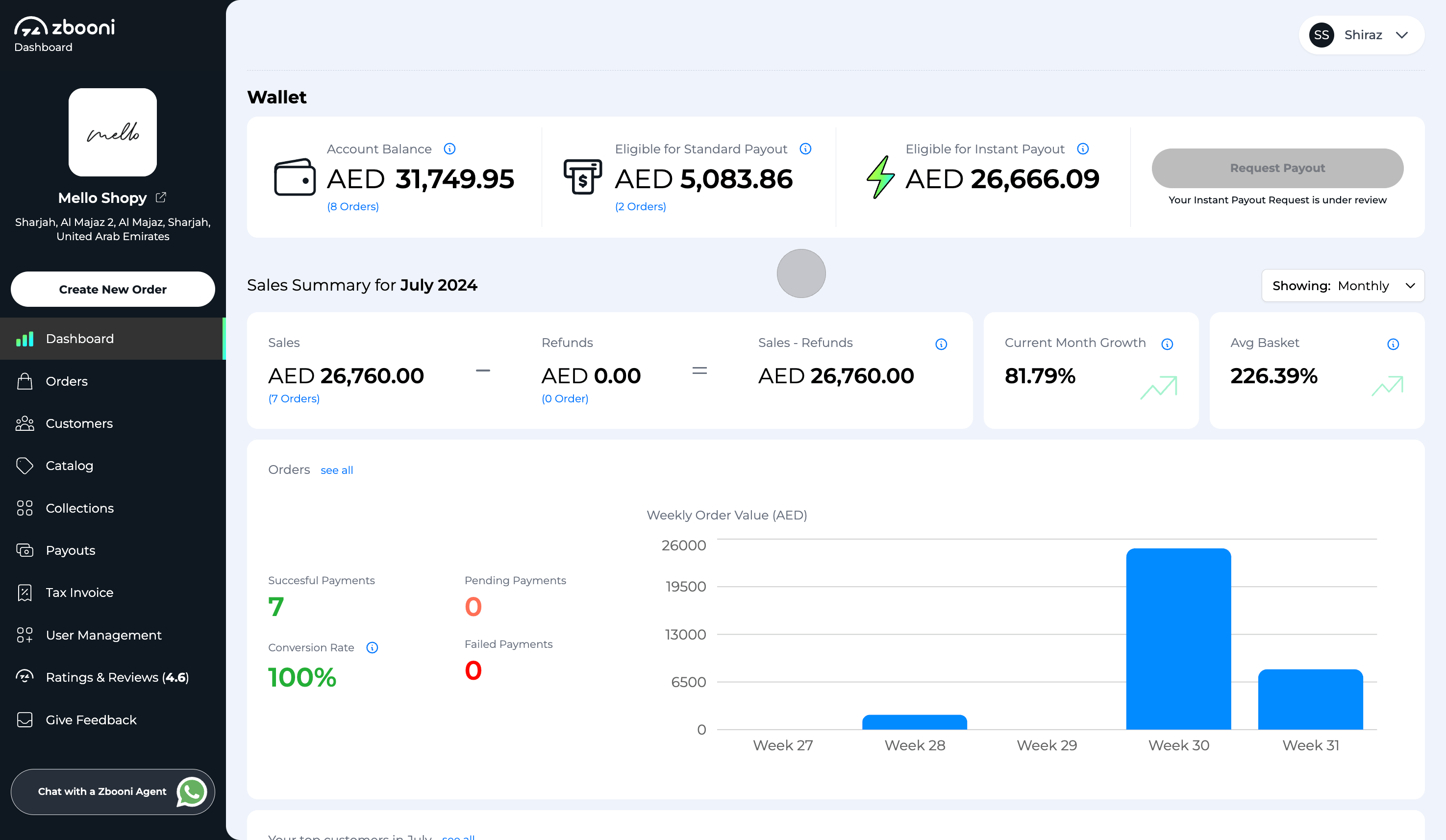Open the Showing: Monthly period dropdown
Screen dimensions: 1446x840
point(1343,285)
